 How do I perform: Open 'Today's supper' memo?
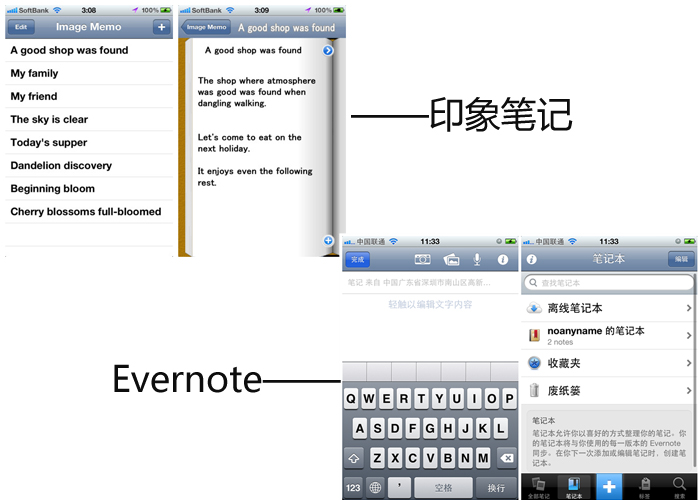coord(89,142)
